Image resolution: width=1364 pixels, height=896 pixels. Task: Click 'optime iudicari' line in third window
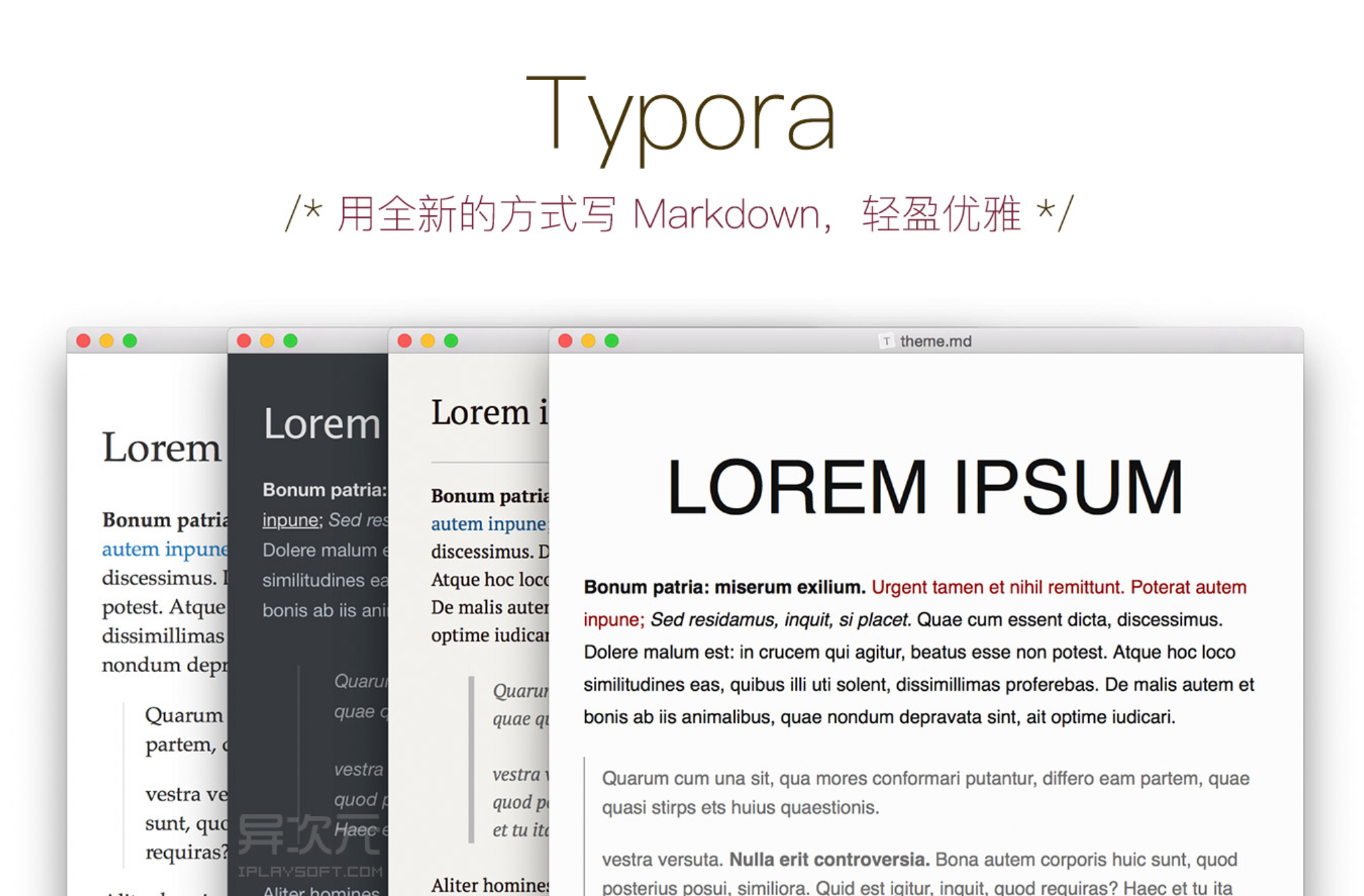pyautogui.click(x=490, y=635)
